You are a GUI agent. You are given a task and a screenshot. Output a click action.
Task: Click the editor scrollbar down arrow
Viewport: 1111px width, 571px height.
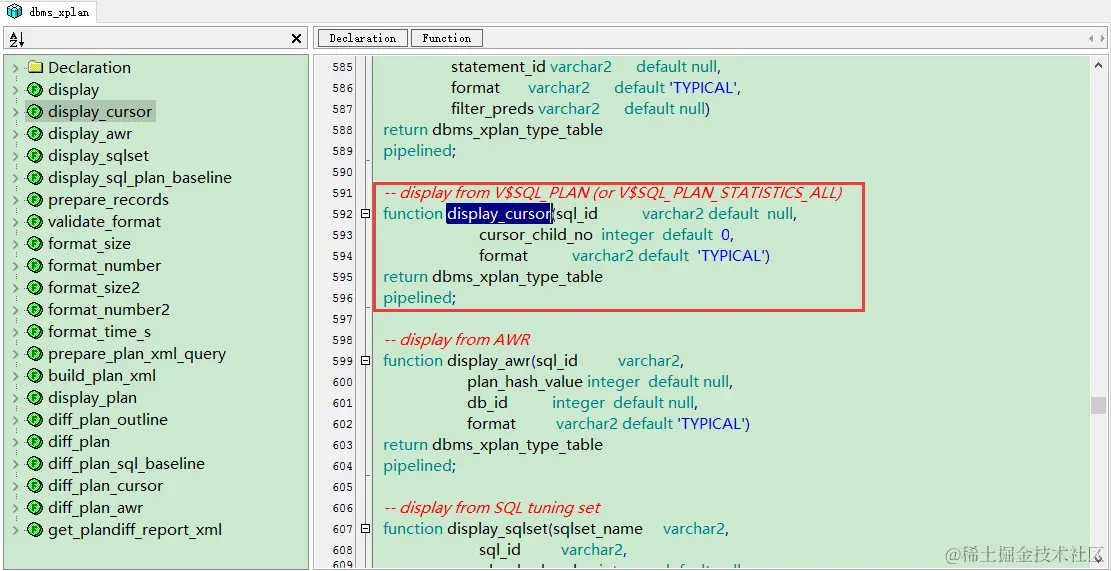[1098, 560]
